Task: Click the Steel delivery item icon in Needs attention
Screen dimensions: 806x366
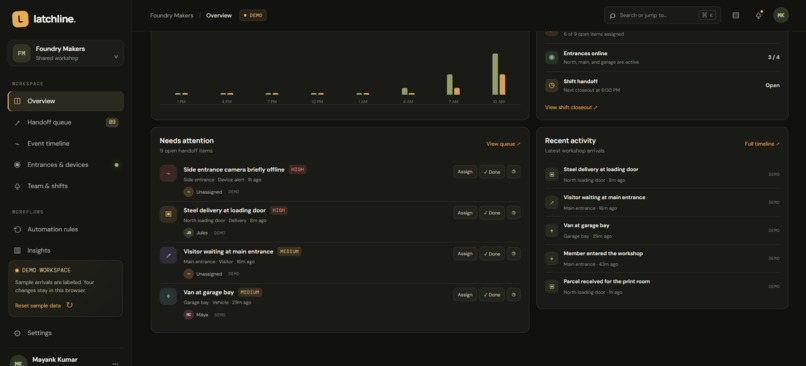Action: tap(168, 214)
